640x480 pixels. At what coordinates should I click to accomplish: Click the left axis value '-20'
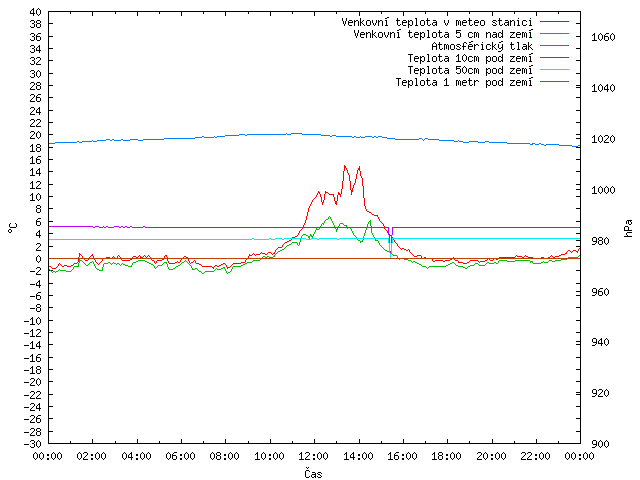[x=32, y=382]
